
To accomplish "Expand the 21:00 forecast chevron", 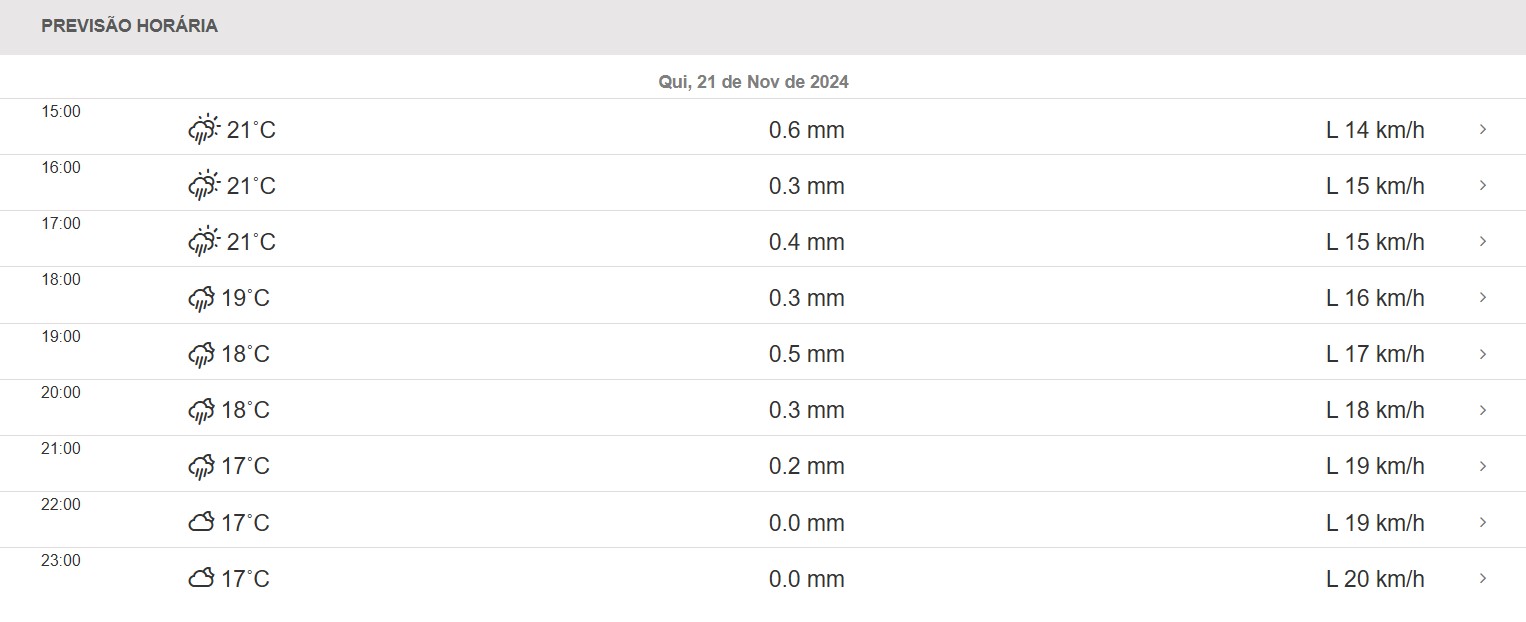I will point(1482,466).
